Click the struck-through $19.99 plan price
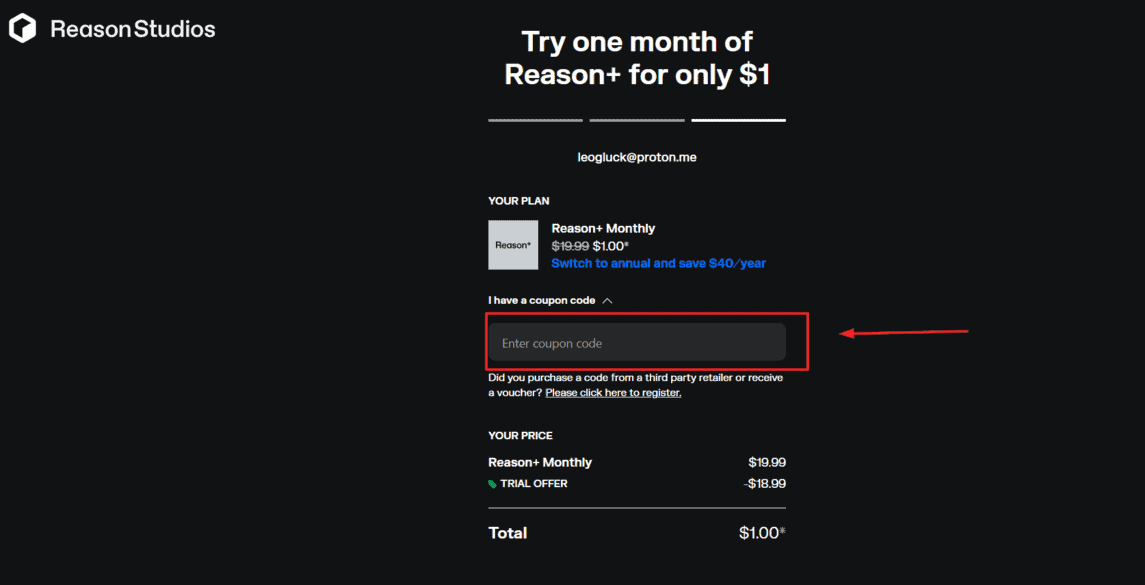Image resolution: width=1145 pixels, height=585 pixels. pos(570,246)
